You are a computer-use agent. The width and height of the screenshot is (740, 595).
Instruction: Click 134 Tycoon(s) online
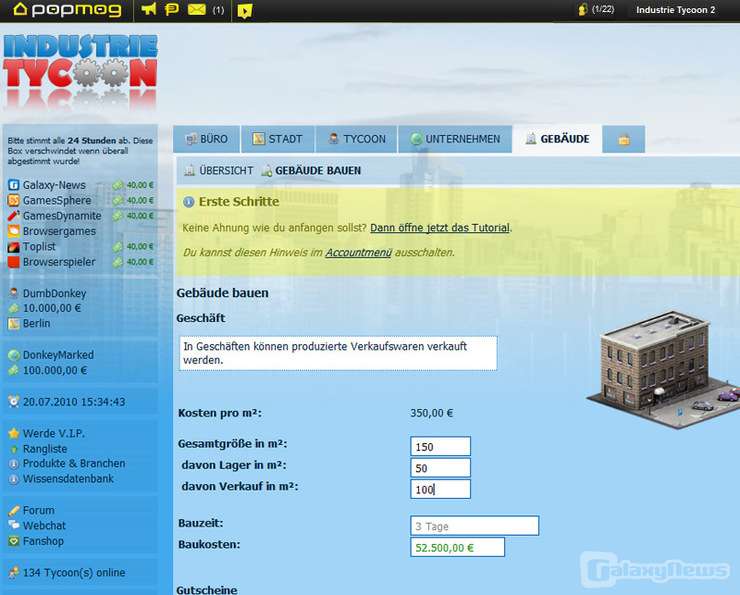(x=74, y=573)
